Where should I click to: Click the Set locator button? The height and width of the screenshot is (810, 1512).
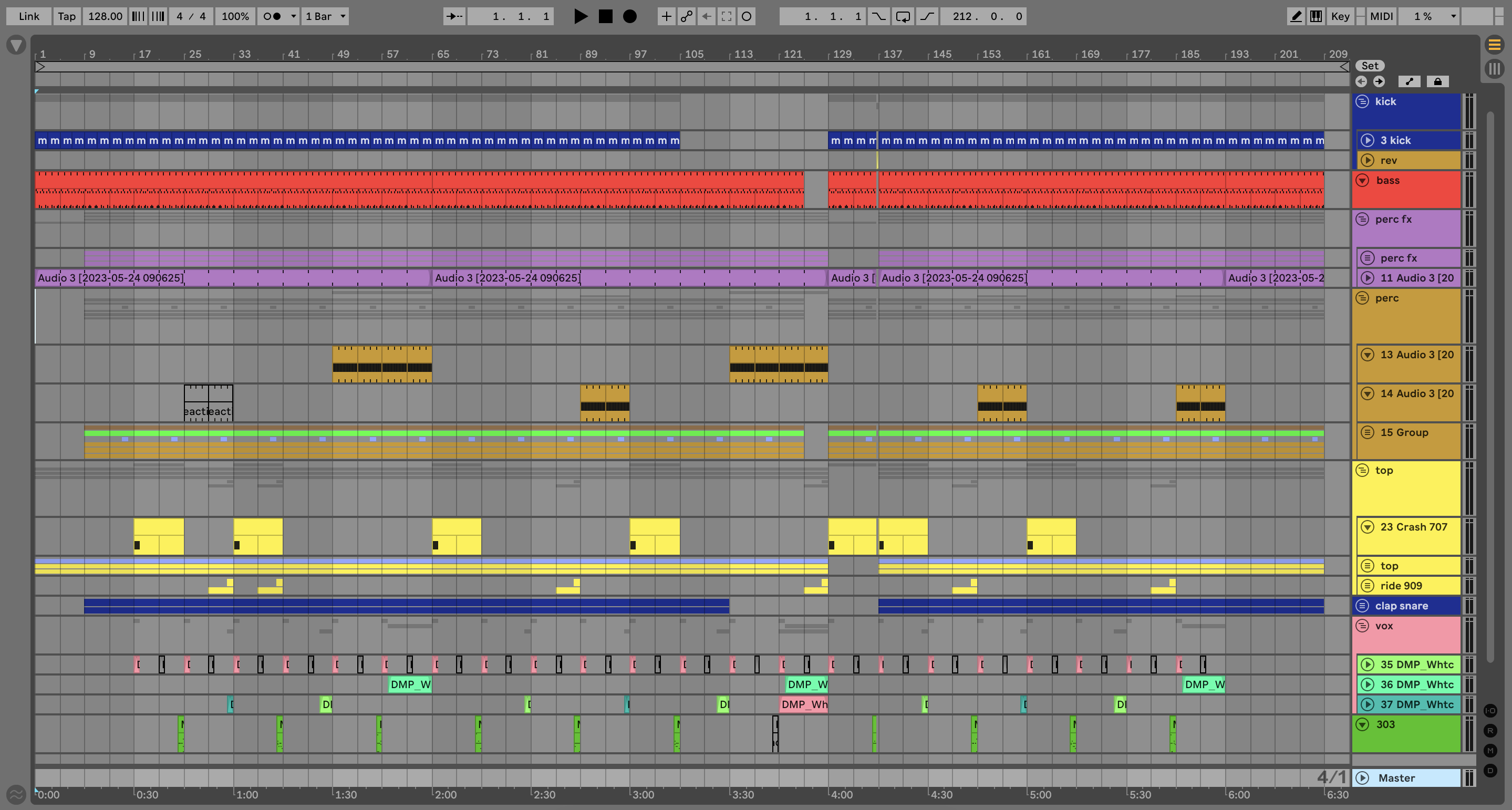1370,66
